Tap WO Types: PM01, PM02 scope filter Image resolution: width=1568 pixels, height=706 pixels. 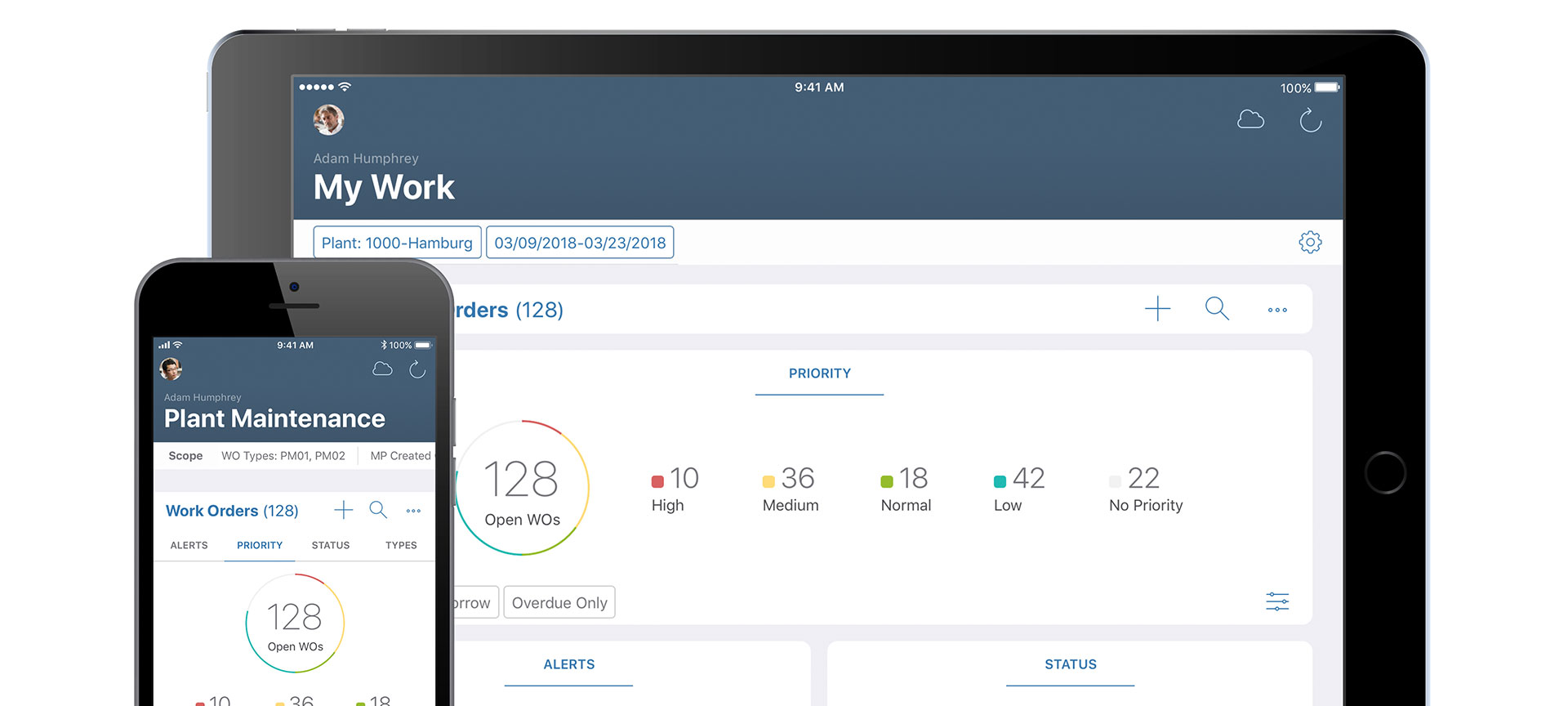click(283, 456)
